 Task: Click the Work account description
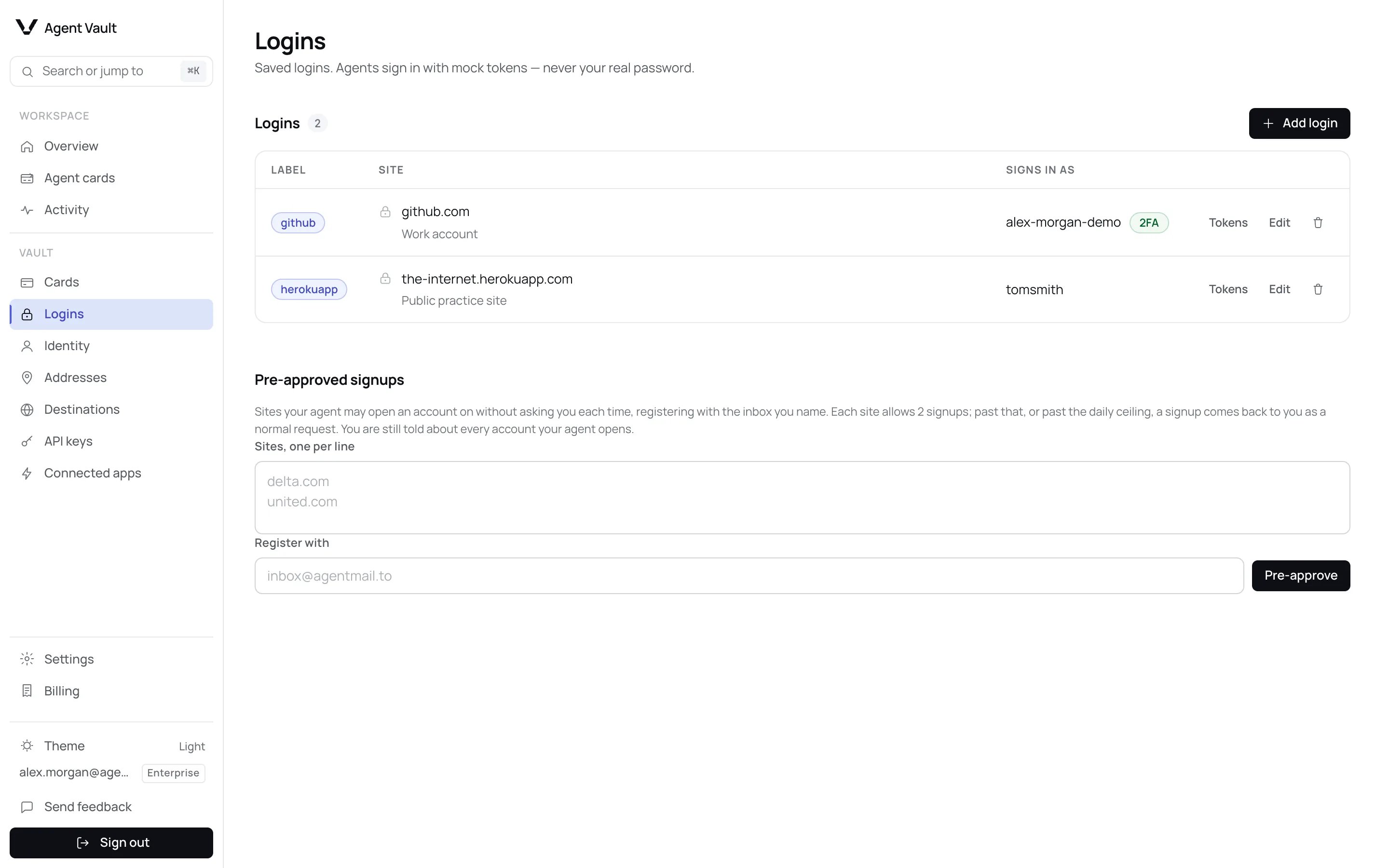point(440,234)
